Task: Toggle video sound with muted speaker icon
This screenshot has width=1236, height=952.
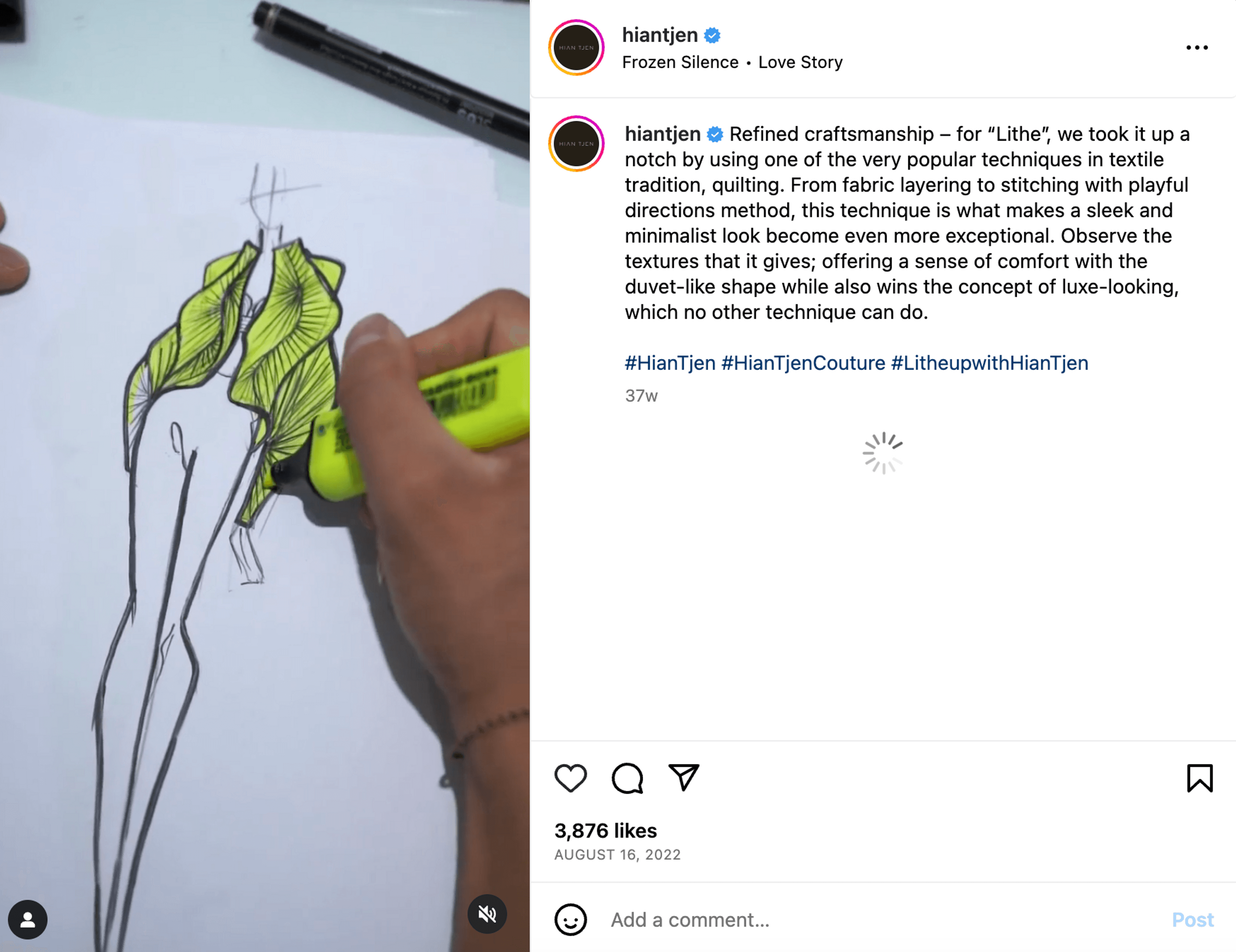Action: click(487, 913)
